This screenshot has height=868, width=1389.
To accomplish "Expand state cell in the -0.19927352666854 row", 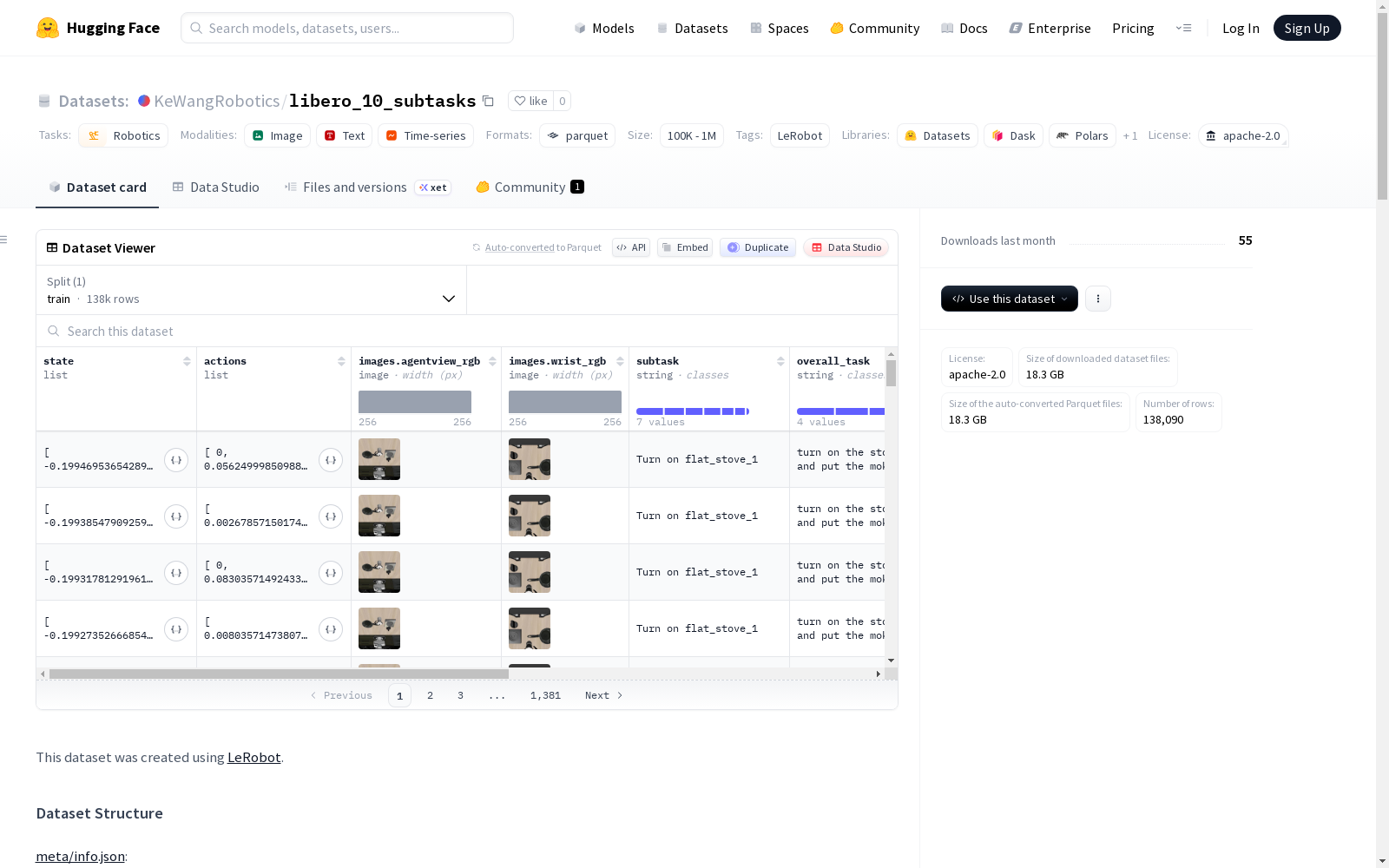I will 176,629.
